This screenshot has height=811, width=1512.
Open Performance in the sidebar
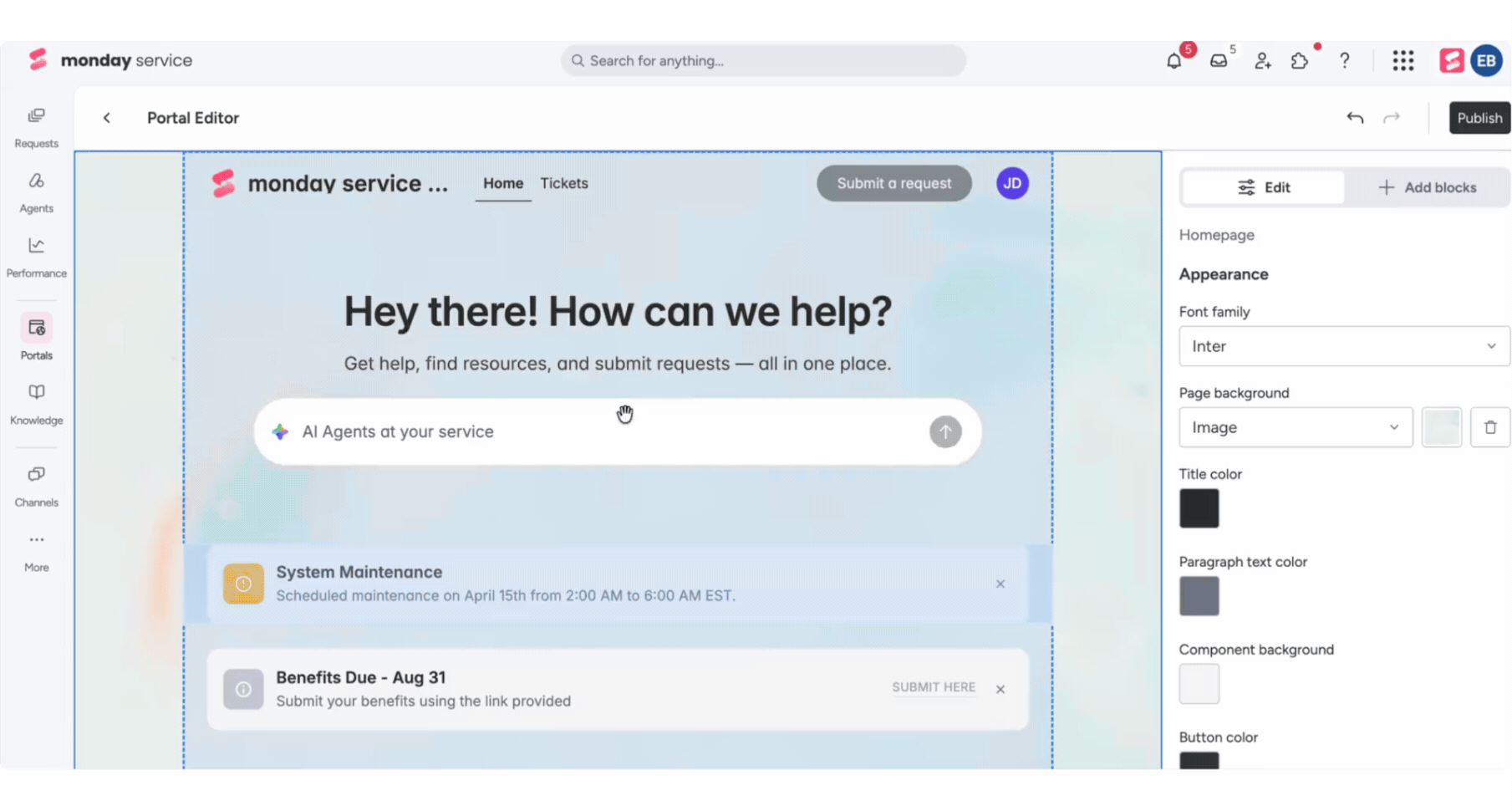tap(37, 258)
